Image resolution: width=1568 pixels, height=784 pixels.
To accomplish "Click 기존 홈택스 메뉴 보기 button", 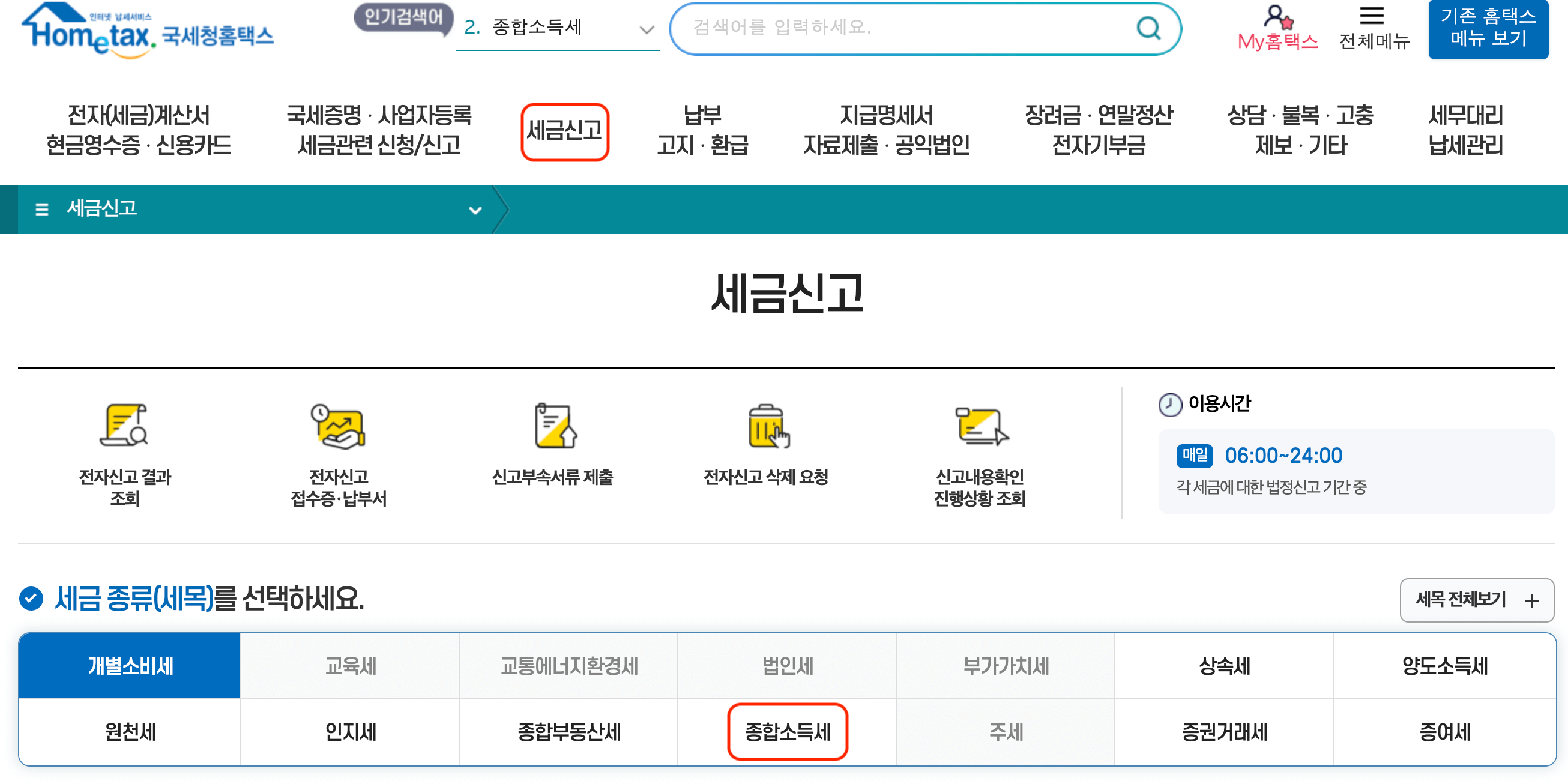I will pyautogui.click(x=1487, y=28).
